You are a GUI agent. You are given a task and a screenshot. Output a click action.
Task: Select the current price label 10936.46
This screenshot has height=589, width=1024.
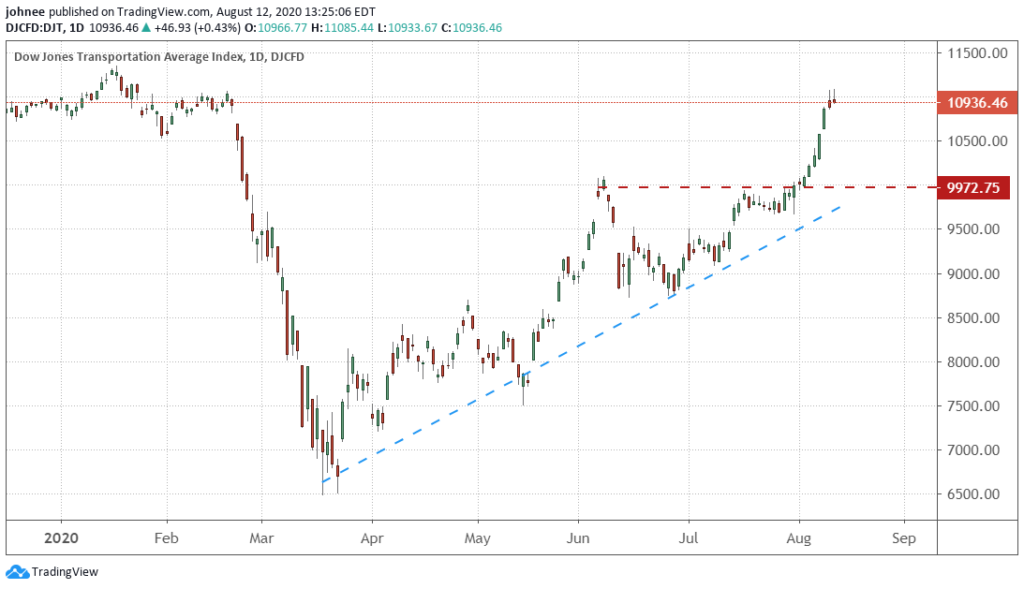[x=975, y=102]
